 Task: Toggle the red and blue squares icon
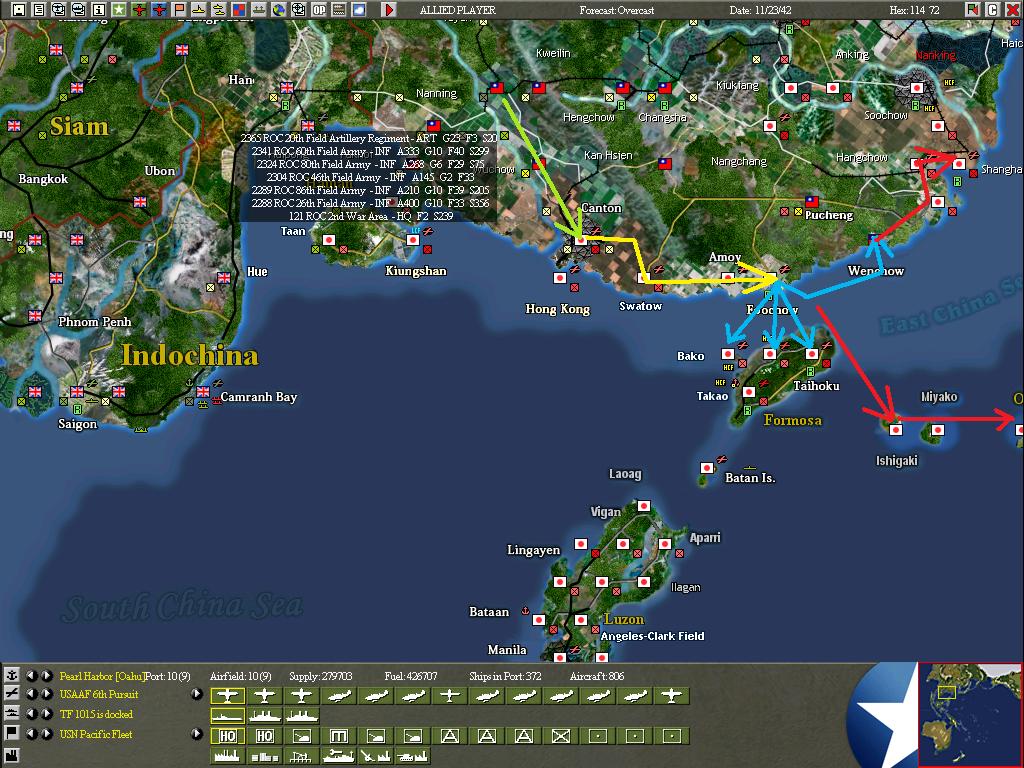(239, 9)
